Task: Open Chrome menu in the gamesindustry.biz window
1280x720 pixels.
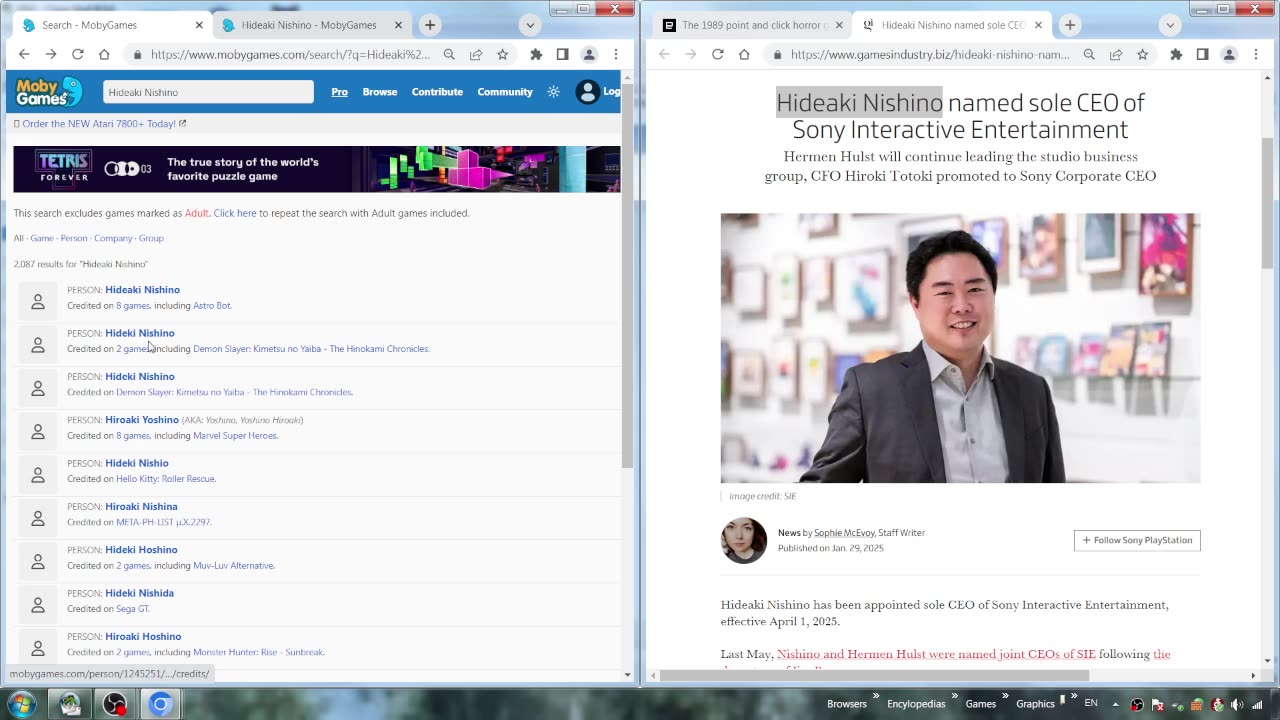Action: pos(1256,54)
